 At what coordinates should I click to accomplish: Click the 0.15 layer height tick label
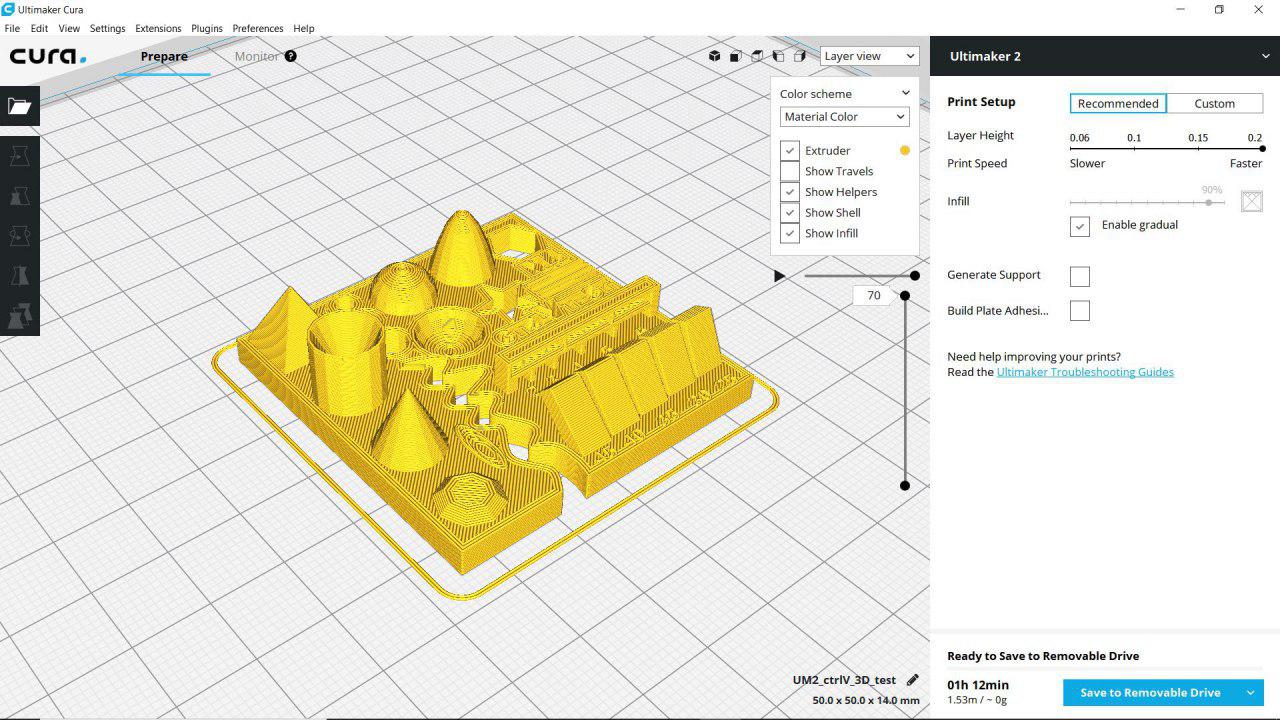tap(1198, 137)
